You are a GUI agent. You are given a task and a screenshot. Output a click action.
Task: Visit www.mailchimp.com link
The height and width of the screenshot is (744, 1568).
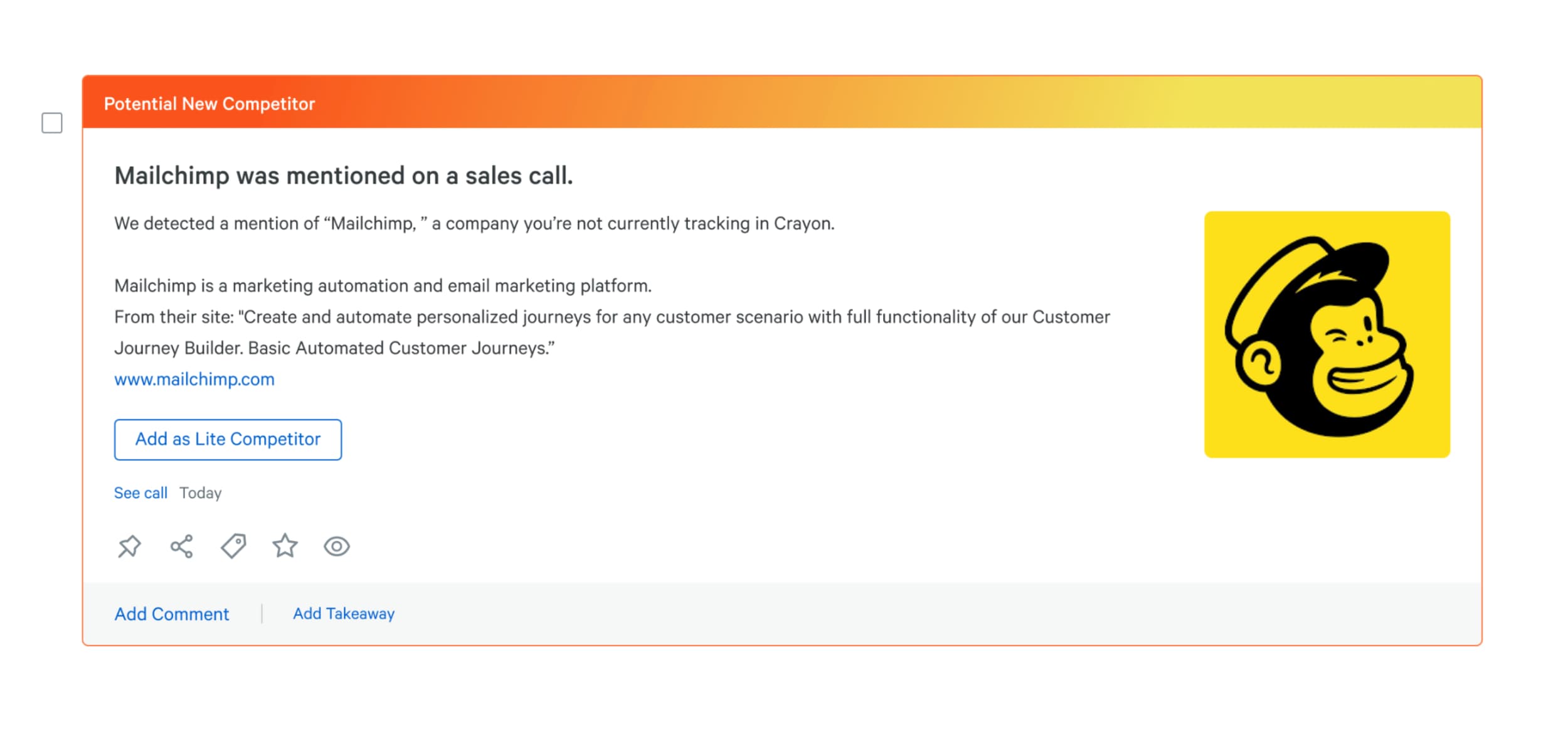click(194, 379)
